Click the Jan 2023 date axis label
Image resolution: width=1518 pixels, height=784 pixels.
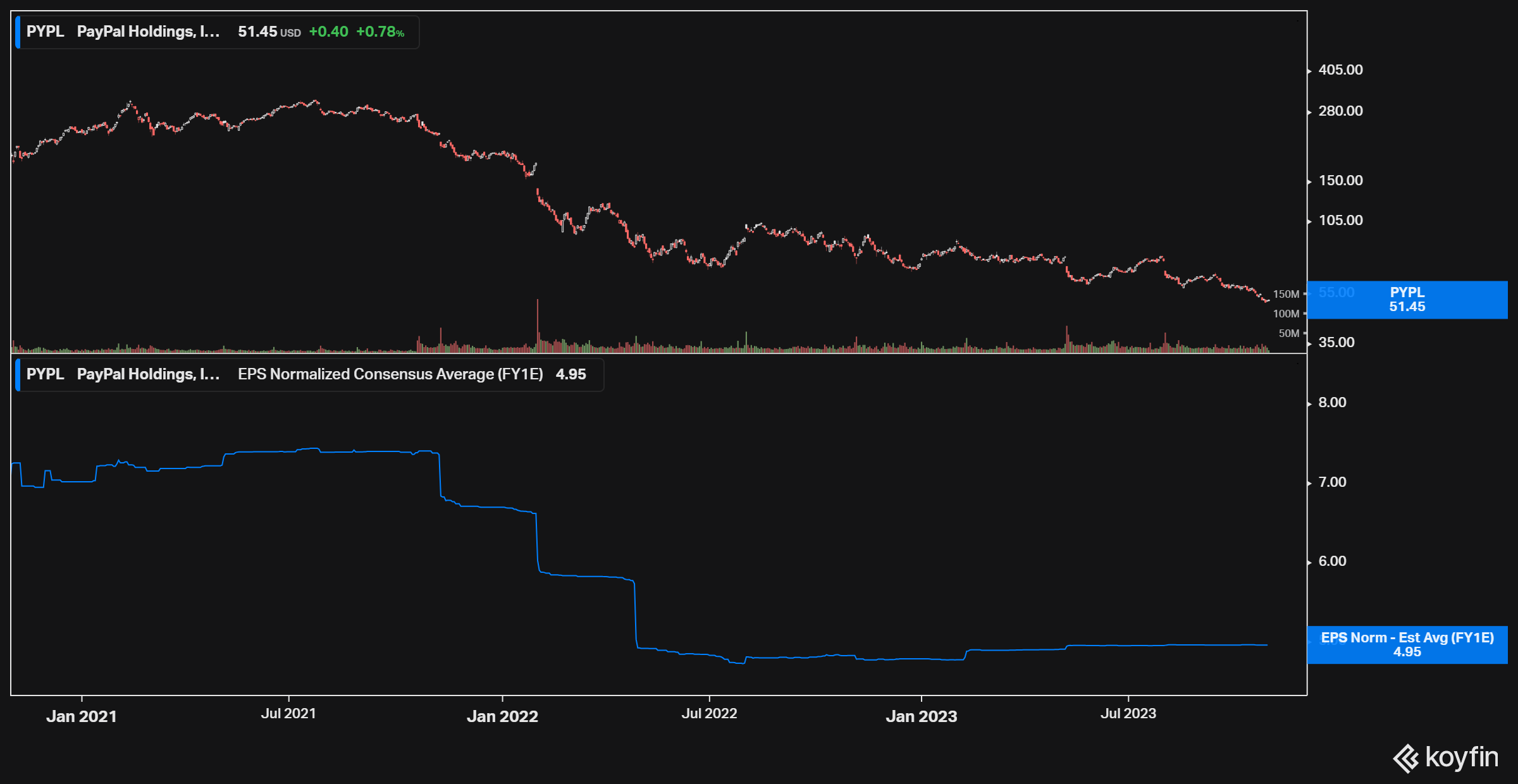[x=921, y=716]
